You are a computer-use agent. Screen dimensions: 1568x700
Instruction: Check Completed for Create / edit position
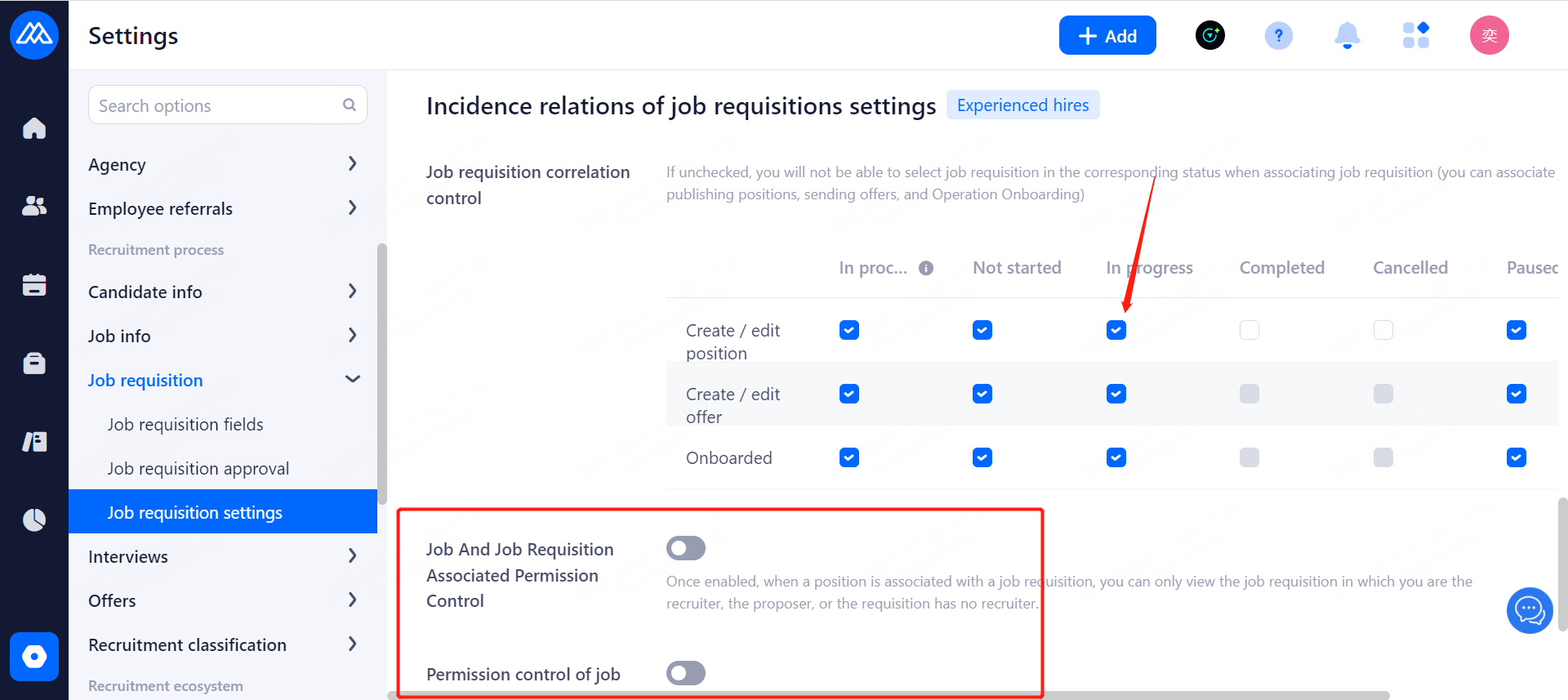(1249, 330)
